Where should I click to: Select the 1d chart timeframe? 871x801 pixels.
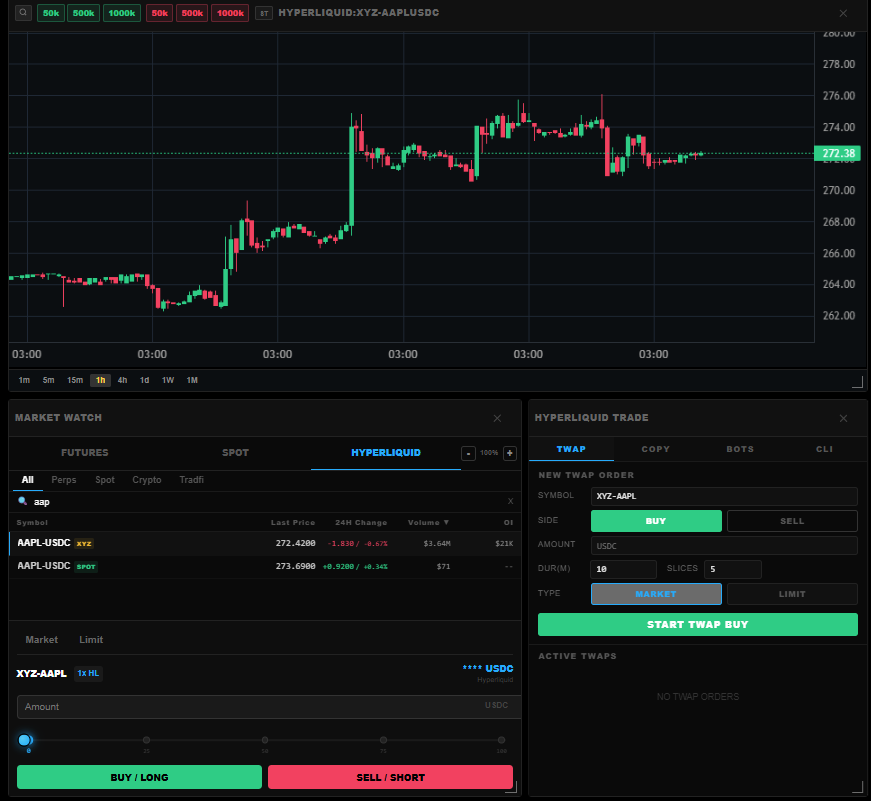tap(144, 380)
